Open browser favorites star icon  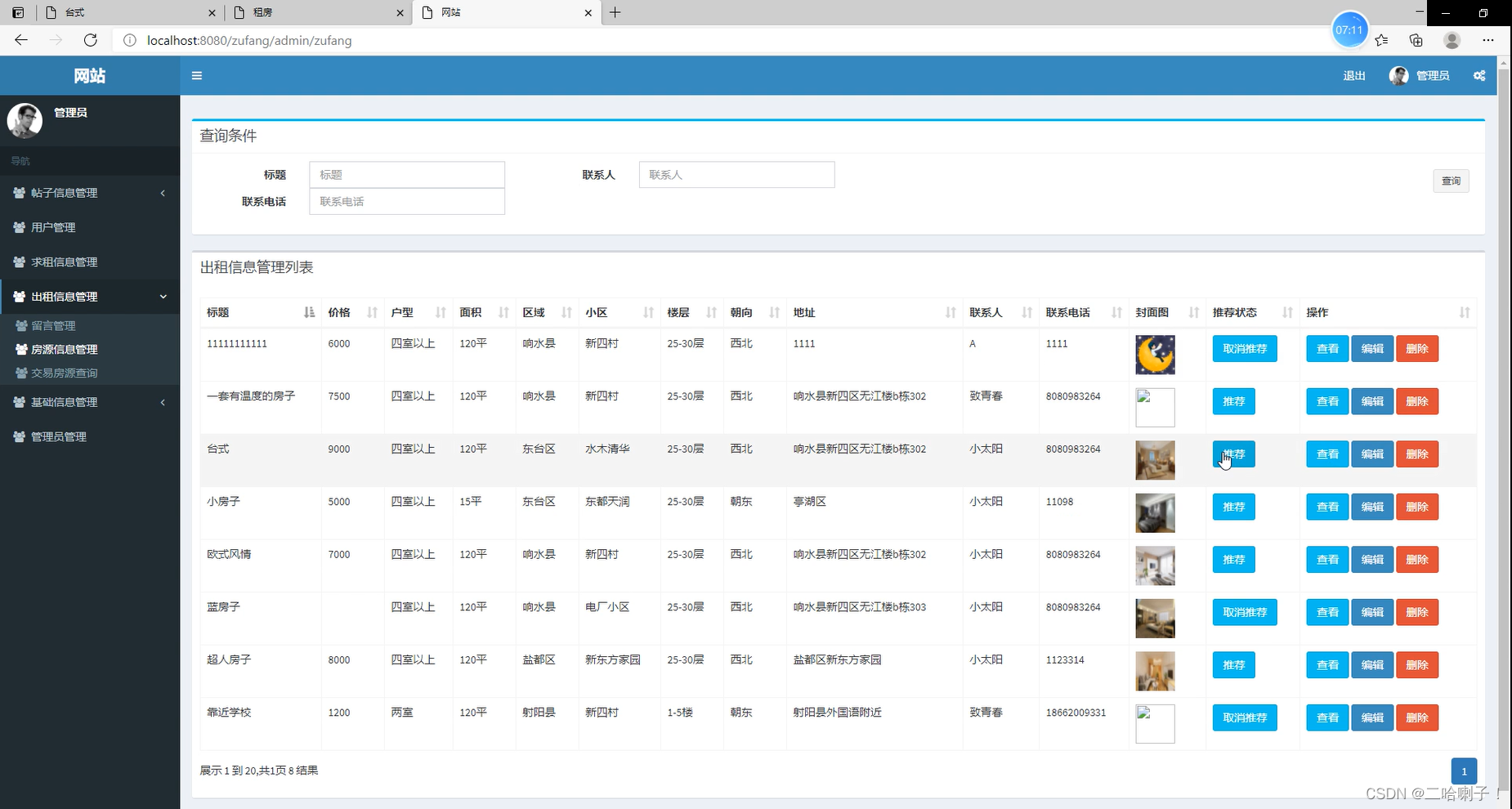[x=1381, y=40]
